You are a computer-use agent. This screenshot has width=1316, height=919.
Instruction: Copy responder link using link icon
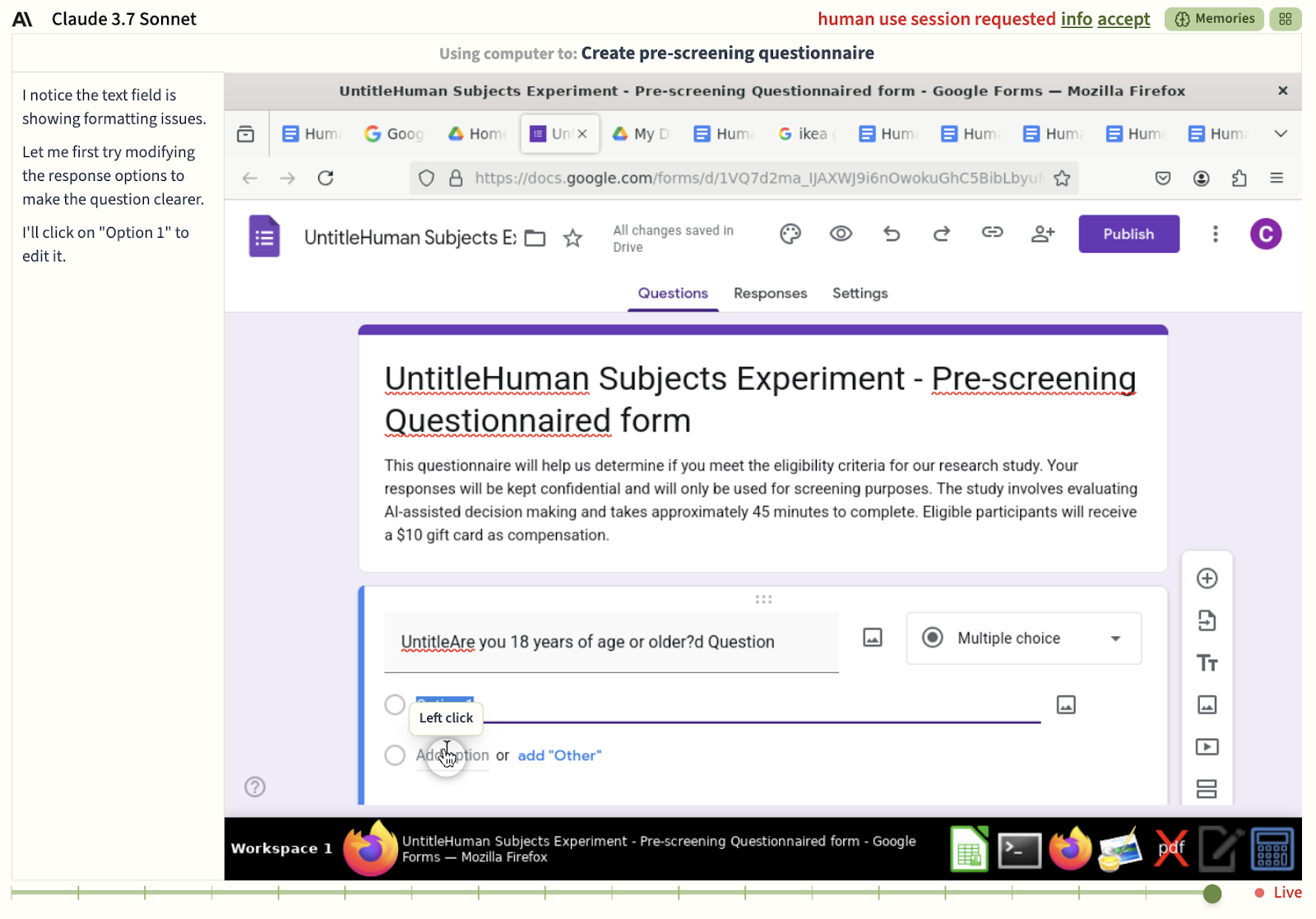coord(992,233)
